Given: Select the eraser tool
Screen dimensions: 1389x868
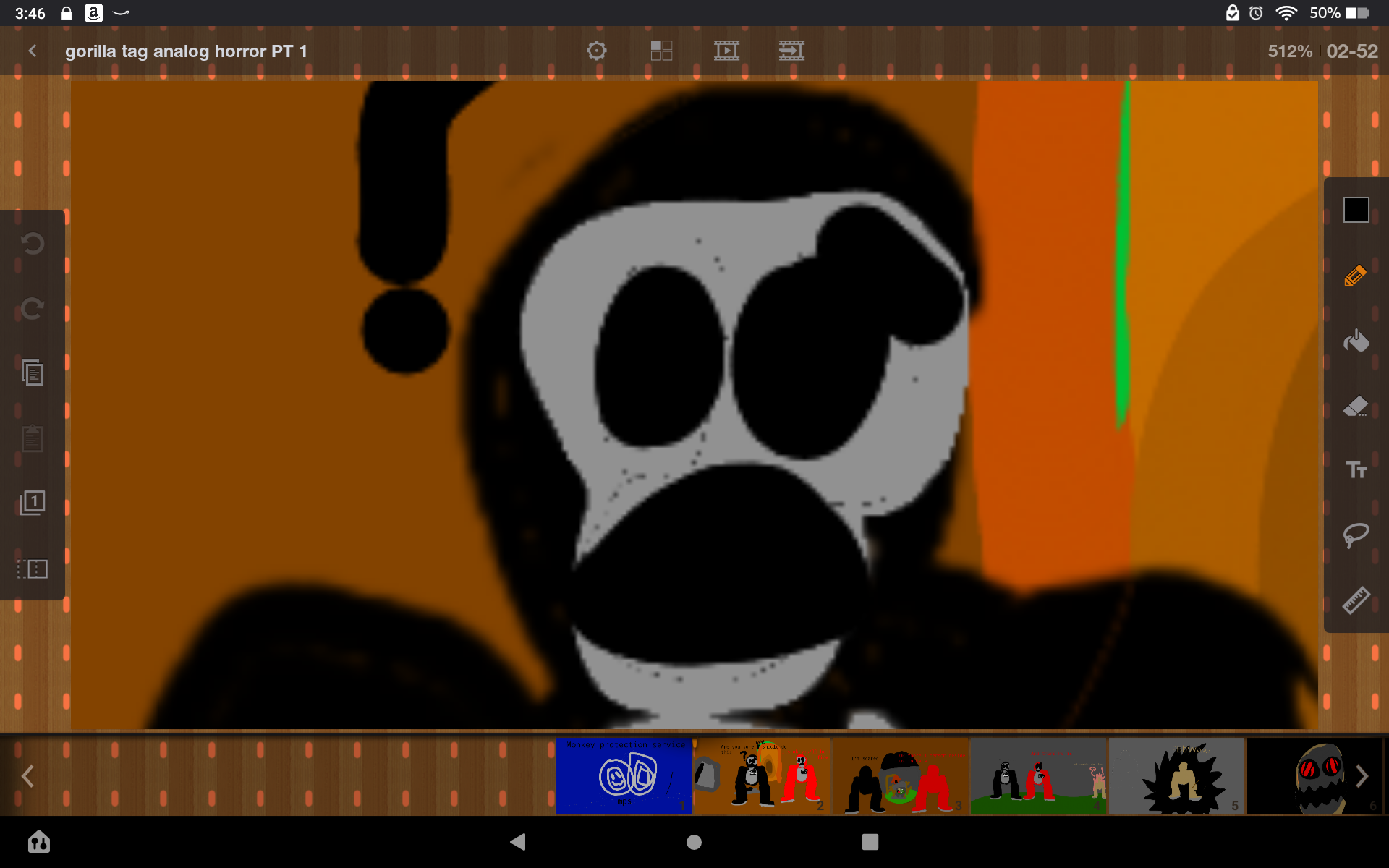Looking at the screenshot, I should pyautogui.click(x=1356, y=406).
